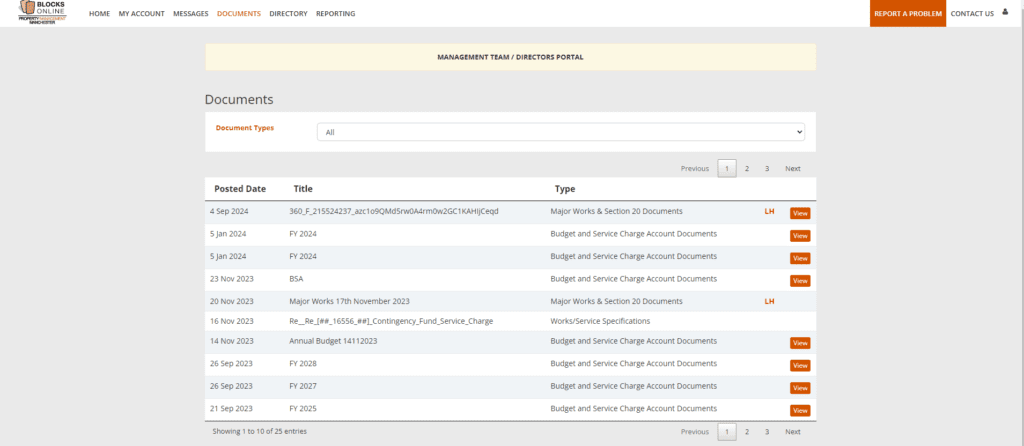Go to page 3 in bottom pagination

[767, 432]
